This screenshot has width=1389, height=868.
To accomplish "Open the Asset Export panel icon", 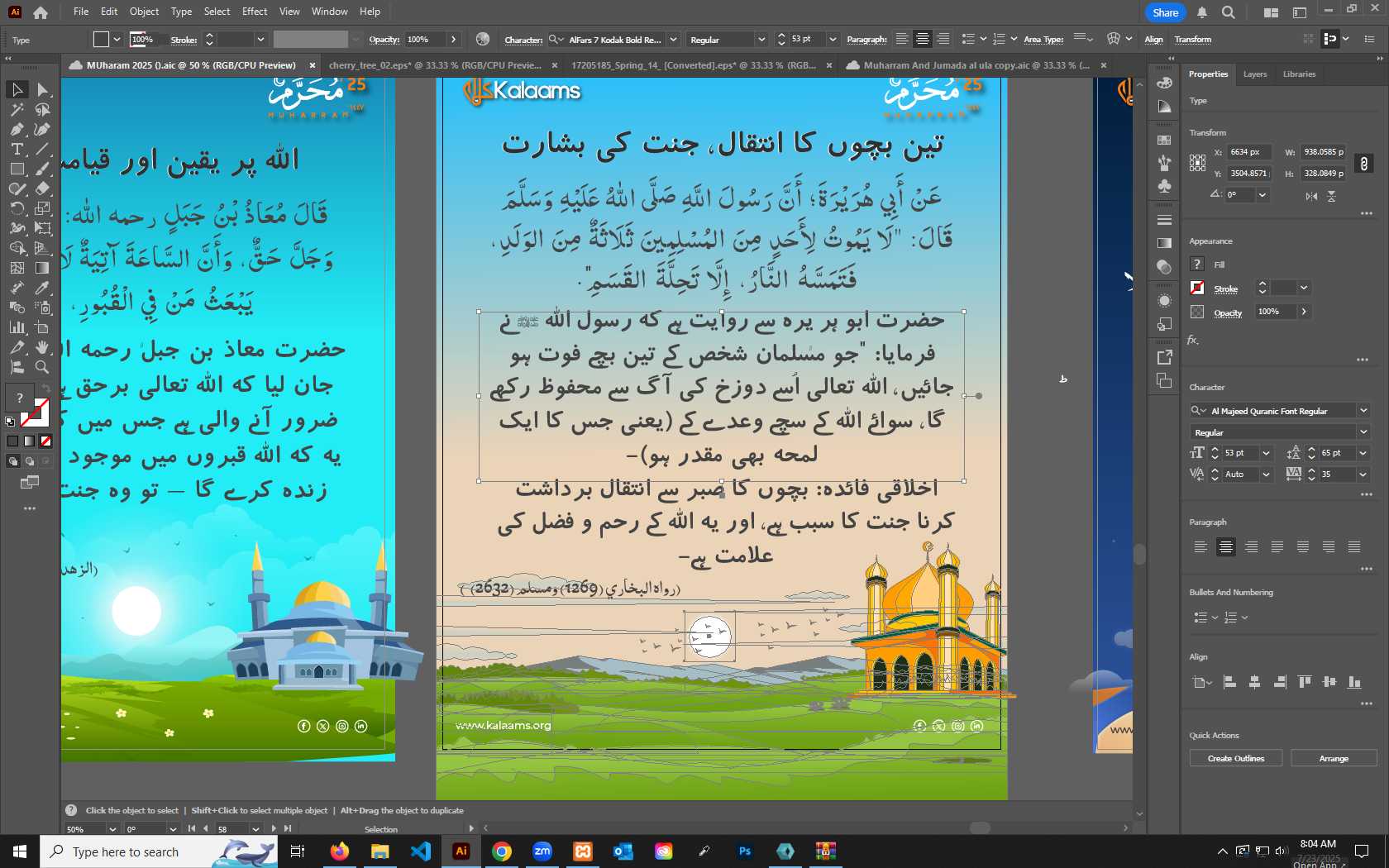I will click(1164, 357).
